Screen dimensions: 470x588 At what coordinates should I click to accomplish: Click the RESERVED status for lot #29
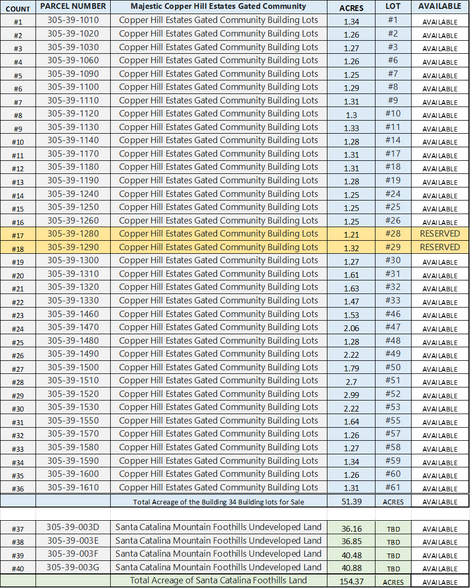pos(440,248)
